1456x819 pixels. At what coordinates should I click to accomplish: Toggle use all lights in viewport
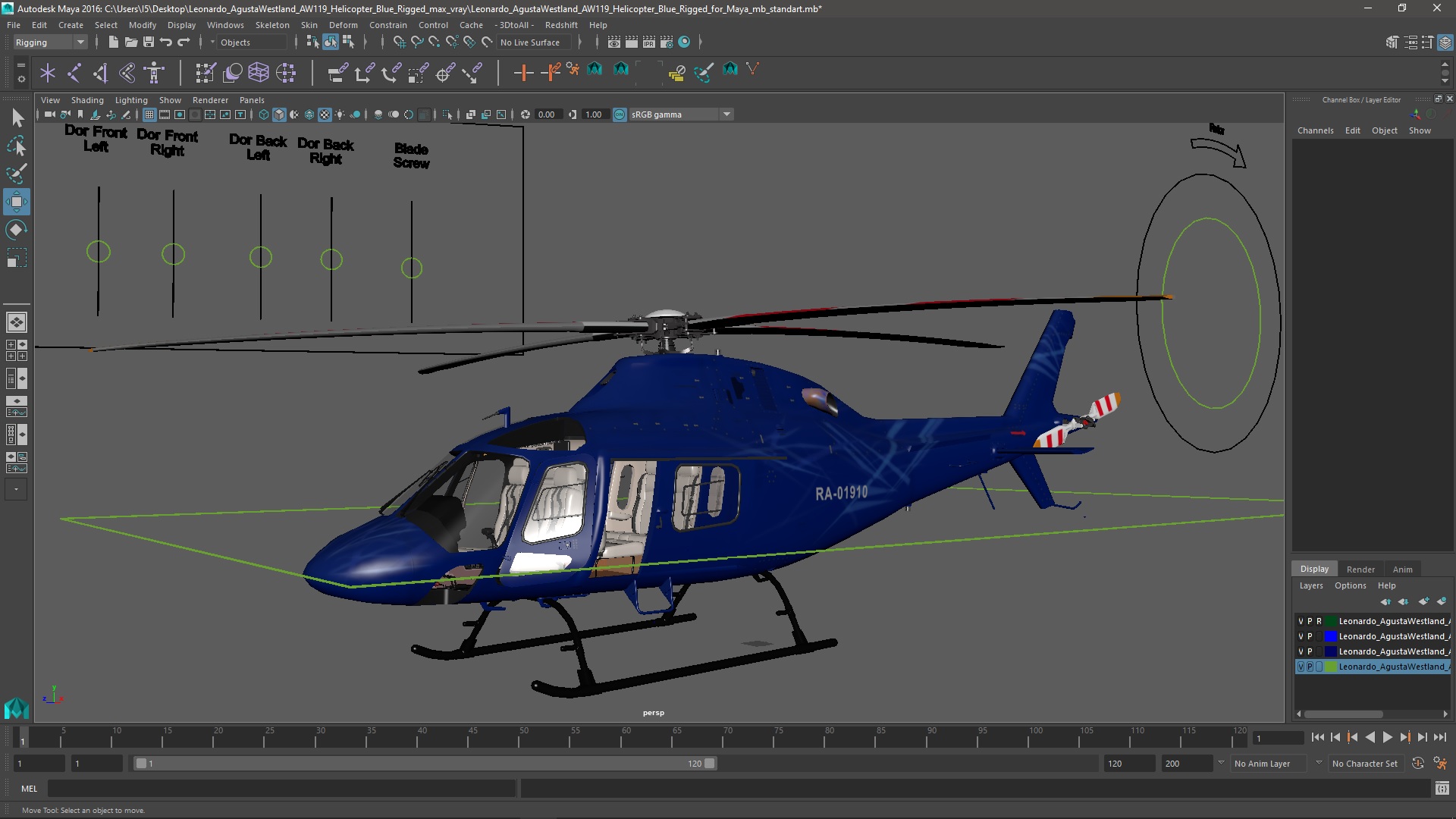340,115
